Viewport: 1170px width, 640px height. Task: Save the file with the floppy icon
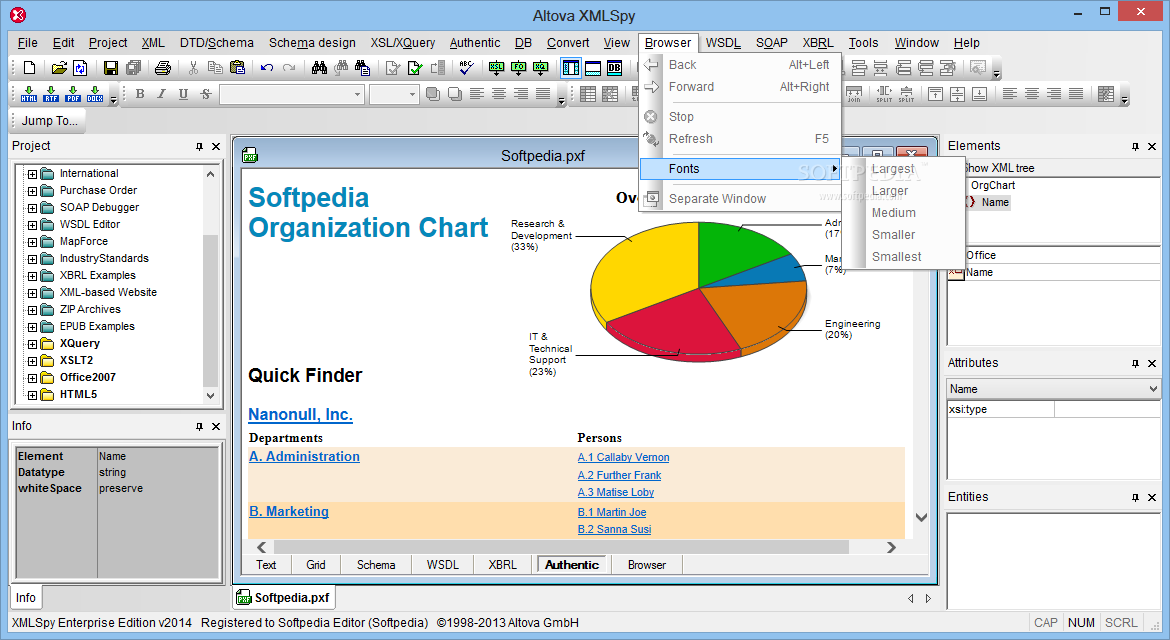click(110, 68)
